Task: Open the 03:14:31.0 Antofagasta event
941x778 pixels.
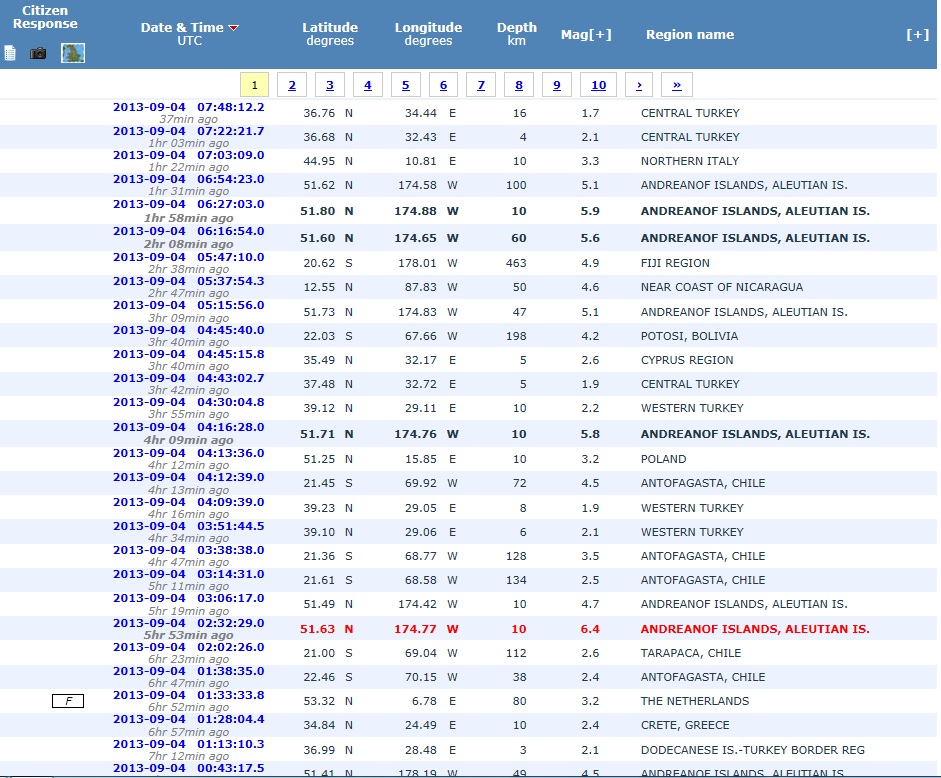Action: coord(188,574)
